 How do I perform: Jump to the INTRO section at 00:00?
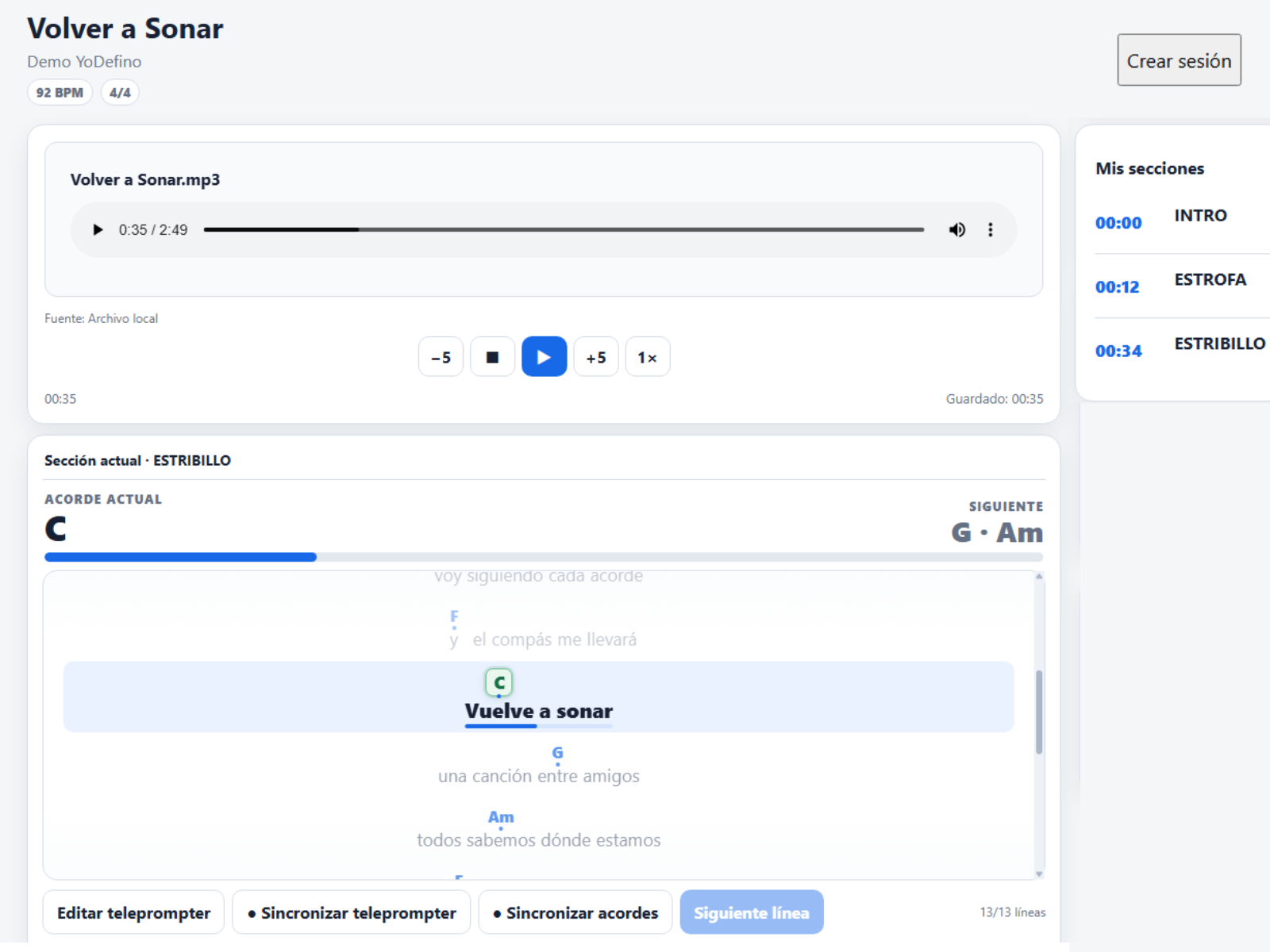[1180, 219]
